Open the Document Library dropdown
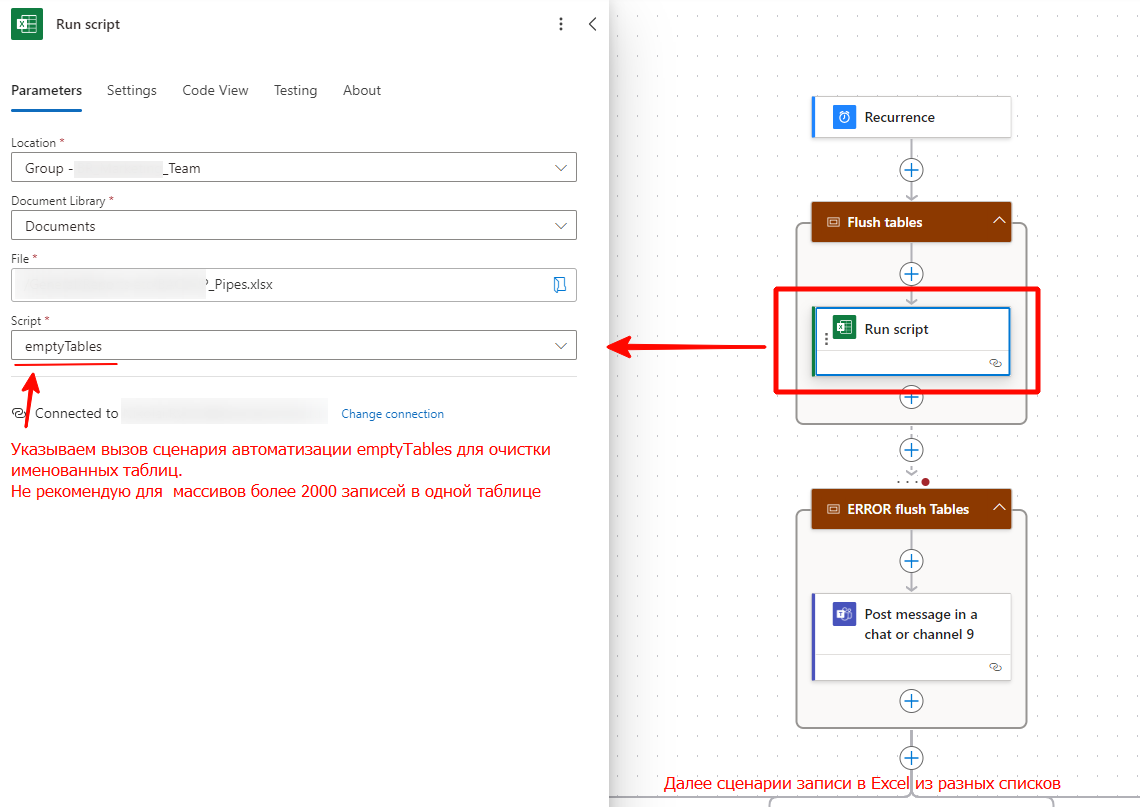The image size is (1140, 807). [x=561, y=226]
